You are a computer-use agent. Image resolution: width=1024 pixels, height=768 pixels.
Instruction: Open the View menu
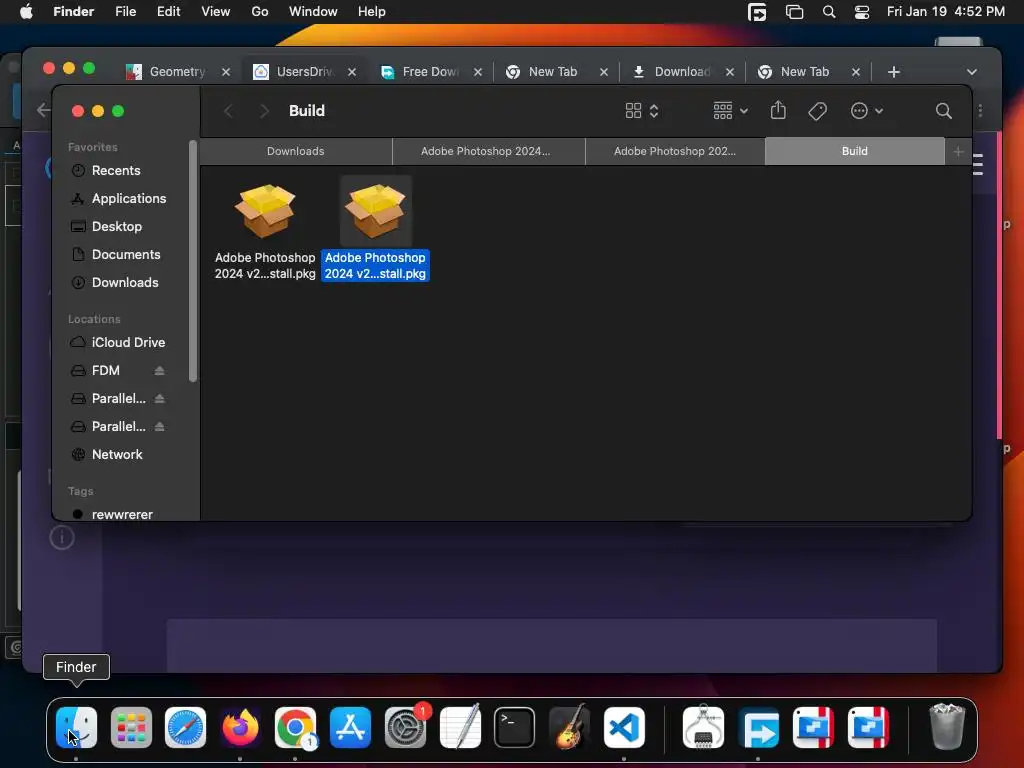click(x=216, y=12)
